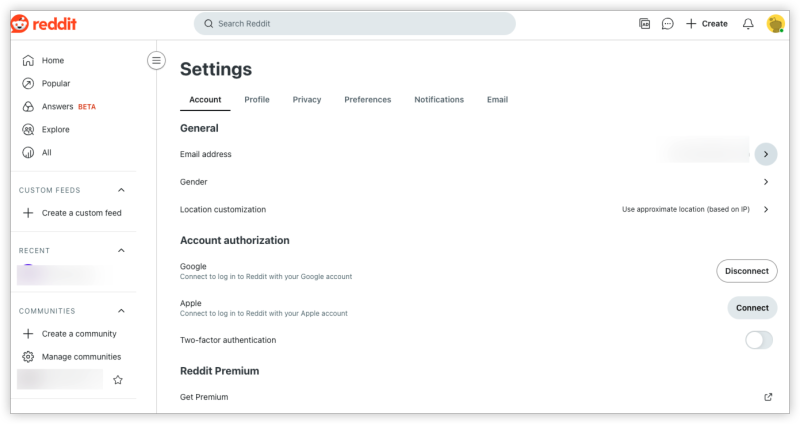The width and height of the screenshot is (800, 424).
Task: Focus the Search Reddit field
Action: 355,23
